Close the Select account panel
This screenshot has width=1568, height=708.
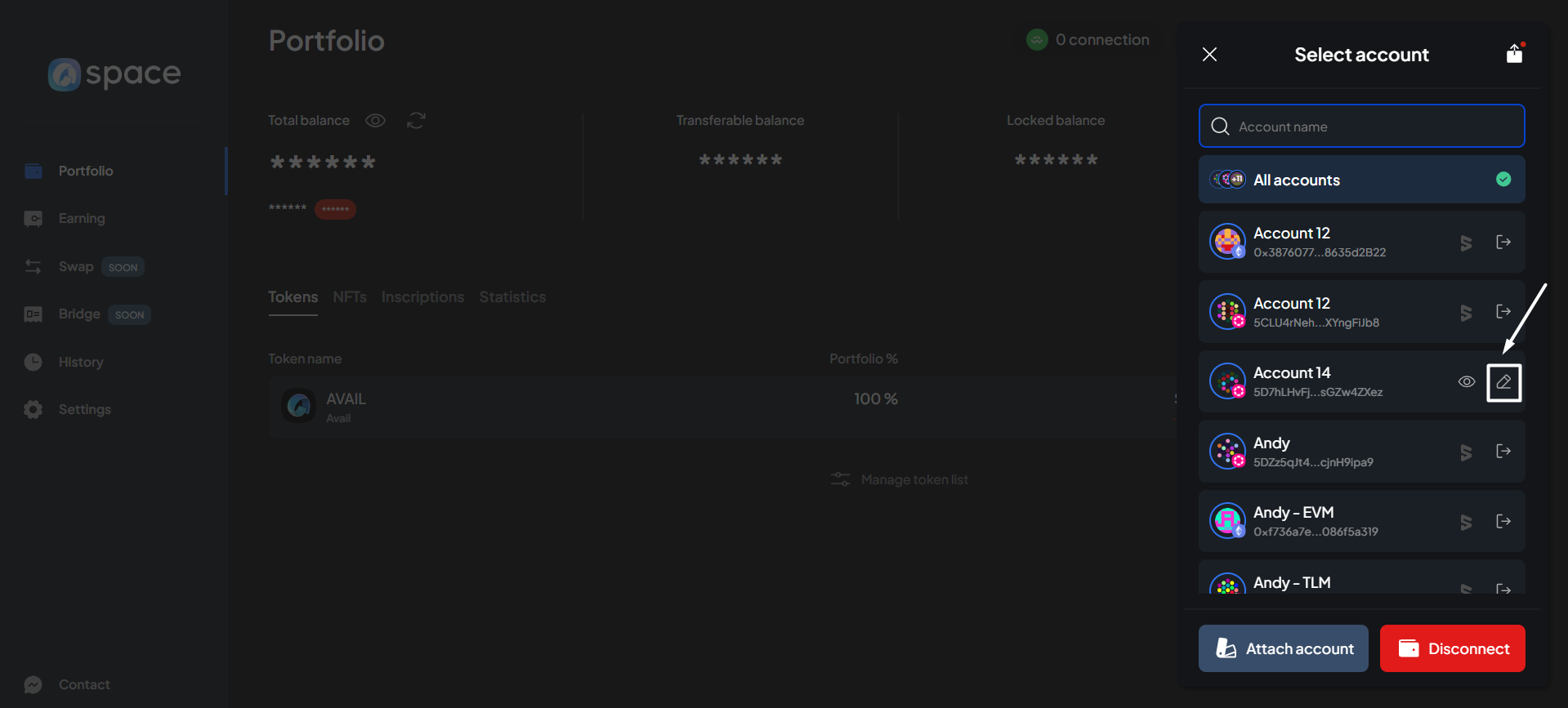click(x=1210, y=55)
